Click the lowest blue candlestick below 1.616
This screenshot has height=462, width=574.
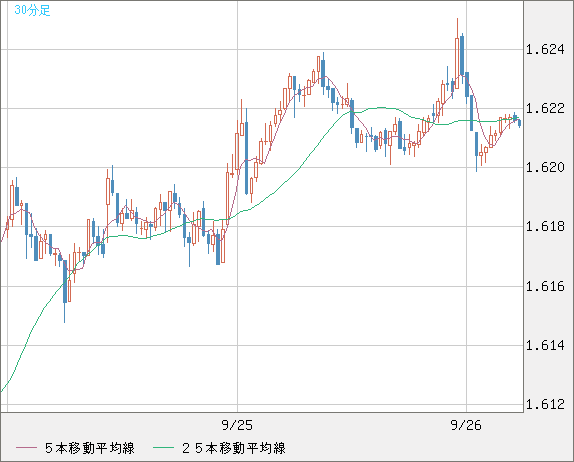[65, 291]
